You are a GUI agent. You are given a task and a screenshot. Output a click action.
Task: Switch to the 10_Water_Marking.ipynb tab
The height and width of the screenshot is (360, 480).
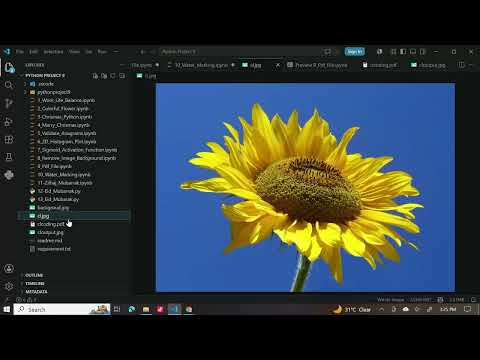point(201,65)
